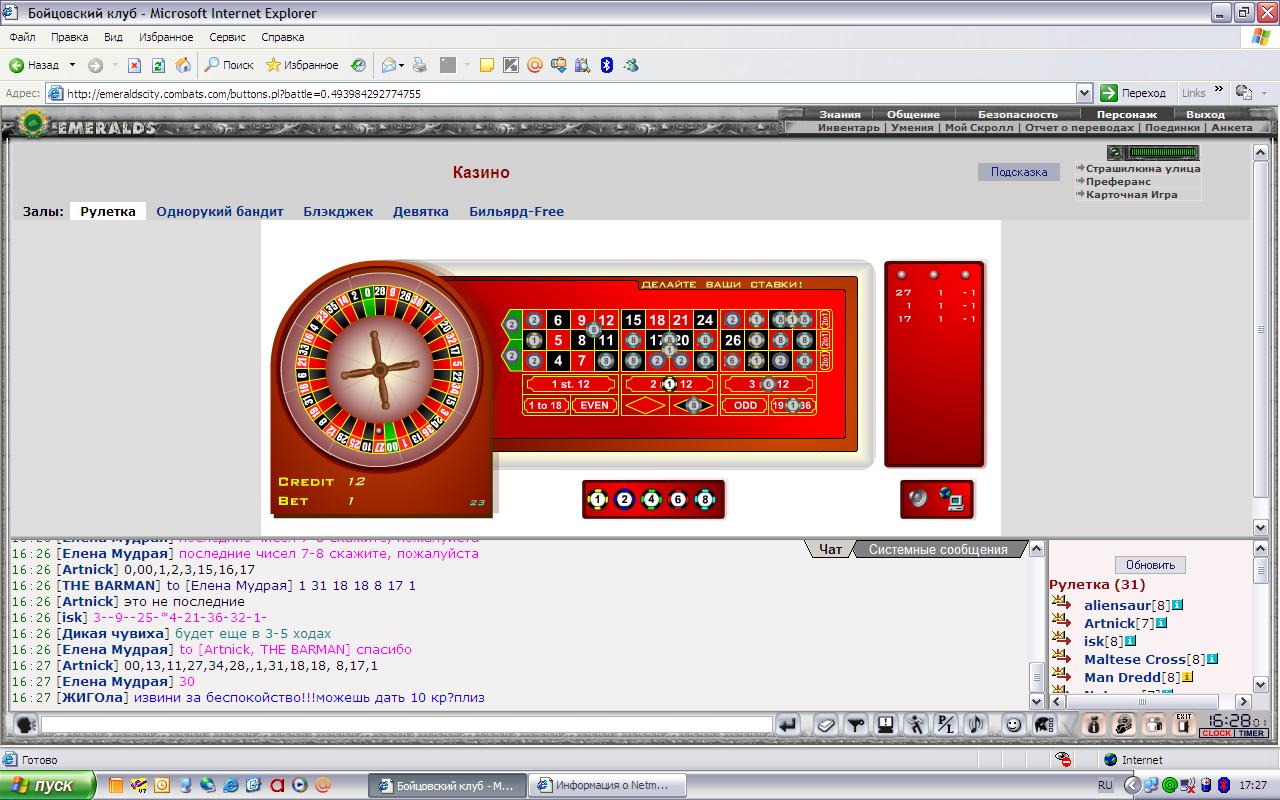Click the address bar URL field
The image size is (1280, 800).
pyautogui.click(x=570, y=93)
